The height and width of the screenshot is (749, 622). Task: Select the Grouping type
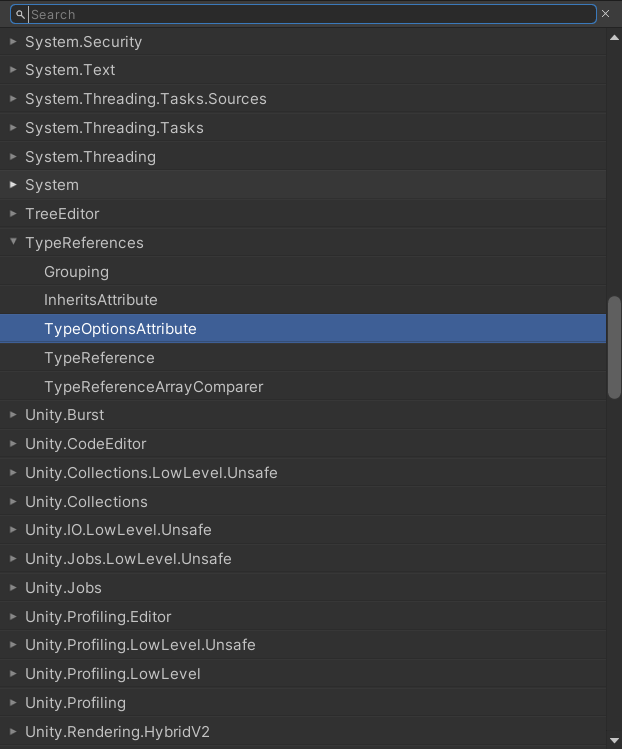[x=303, y=271]
